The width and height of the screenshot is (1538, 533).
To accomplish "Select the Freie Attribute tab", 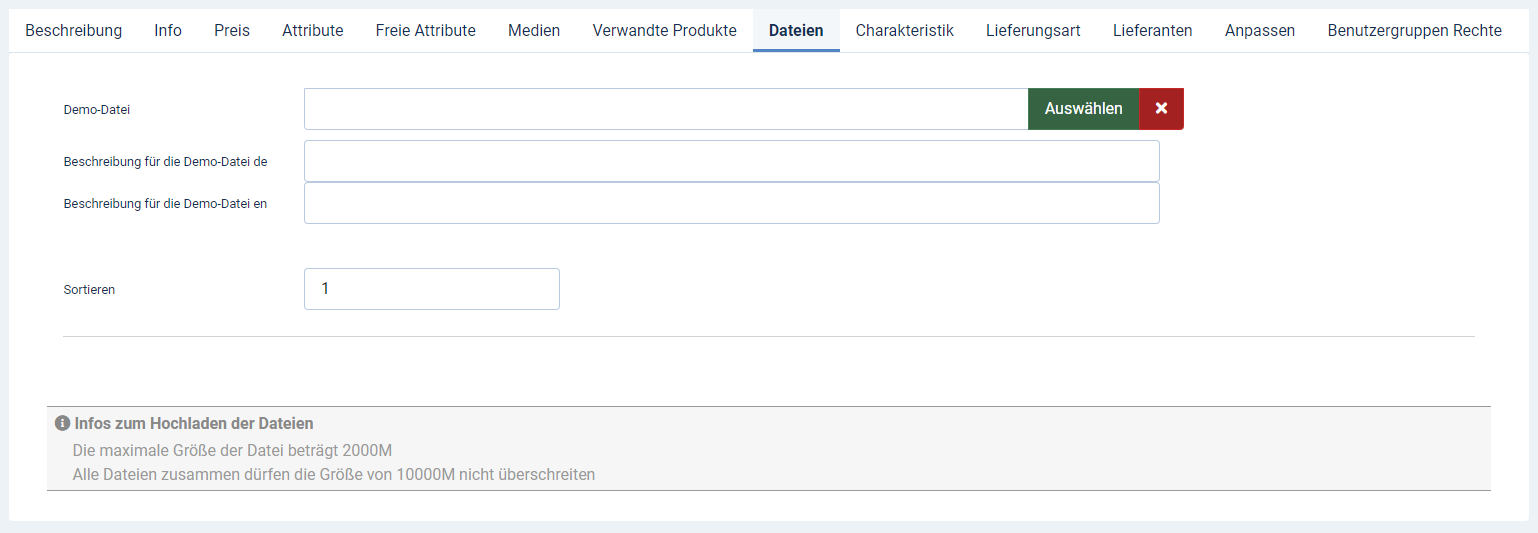I will [x=426, y=31].
